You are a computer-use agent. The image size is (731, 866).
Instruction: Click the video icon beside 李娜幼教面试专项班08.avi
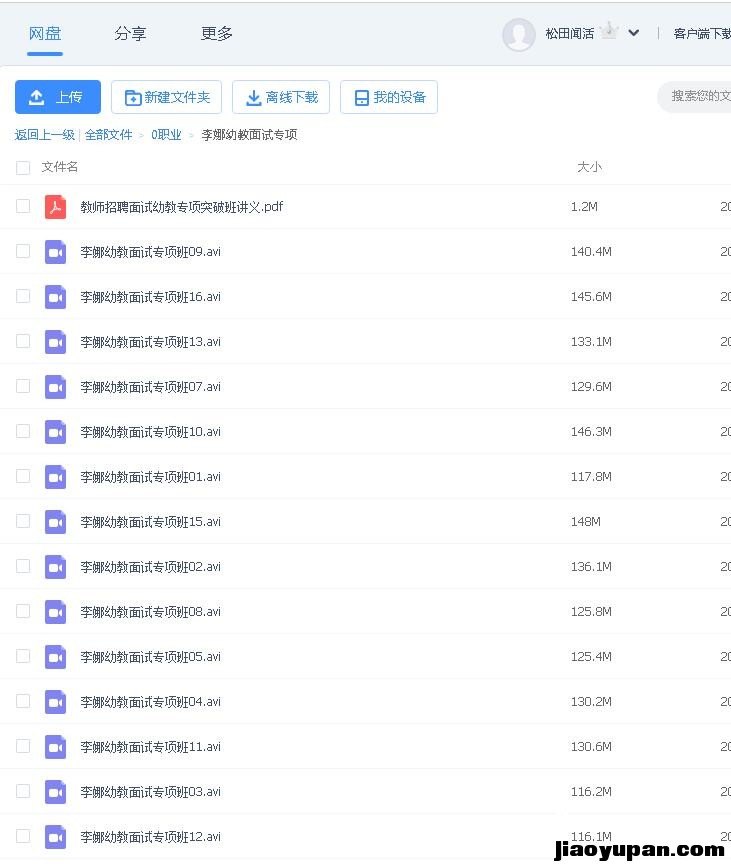tap(55, 612)
